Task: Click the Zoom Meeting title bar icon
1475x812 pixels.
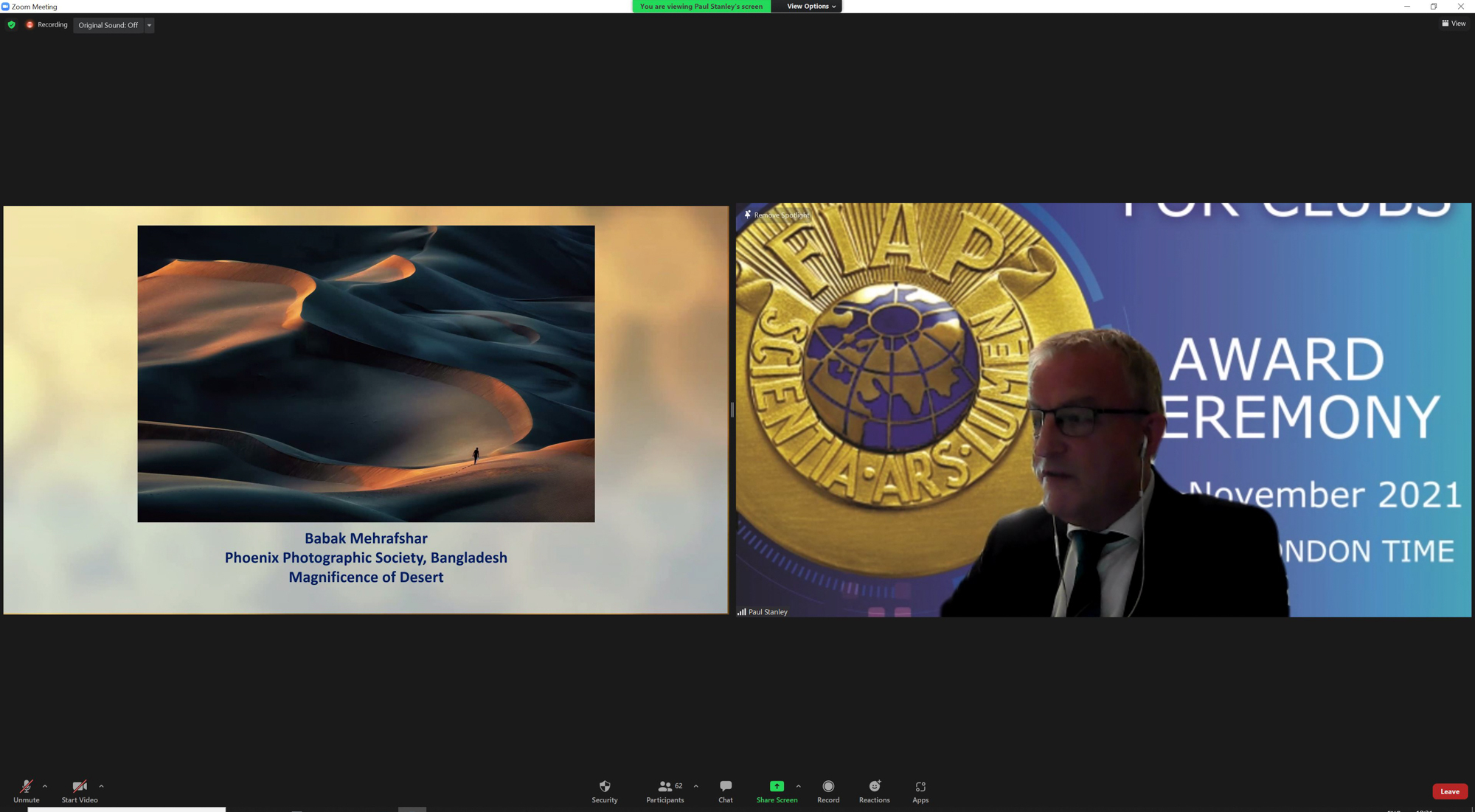Action: (5, 7)
